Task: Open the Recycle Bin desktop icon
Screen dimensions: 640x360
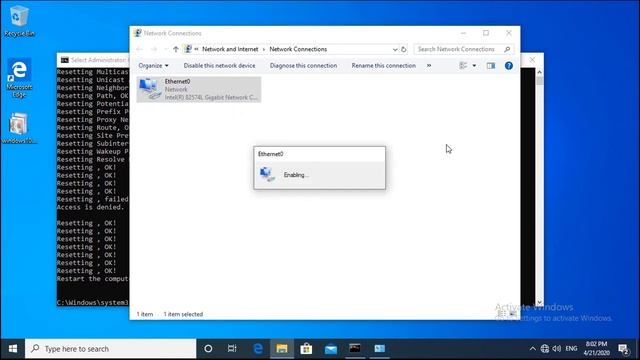Action: [19, 21]
